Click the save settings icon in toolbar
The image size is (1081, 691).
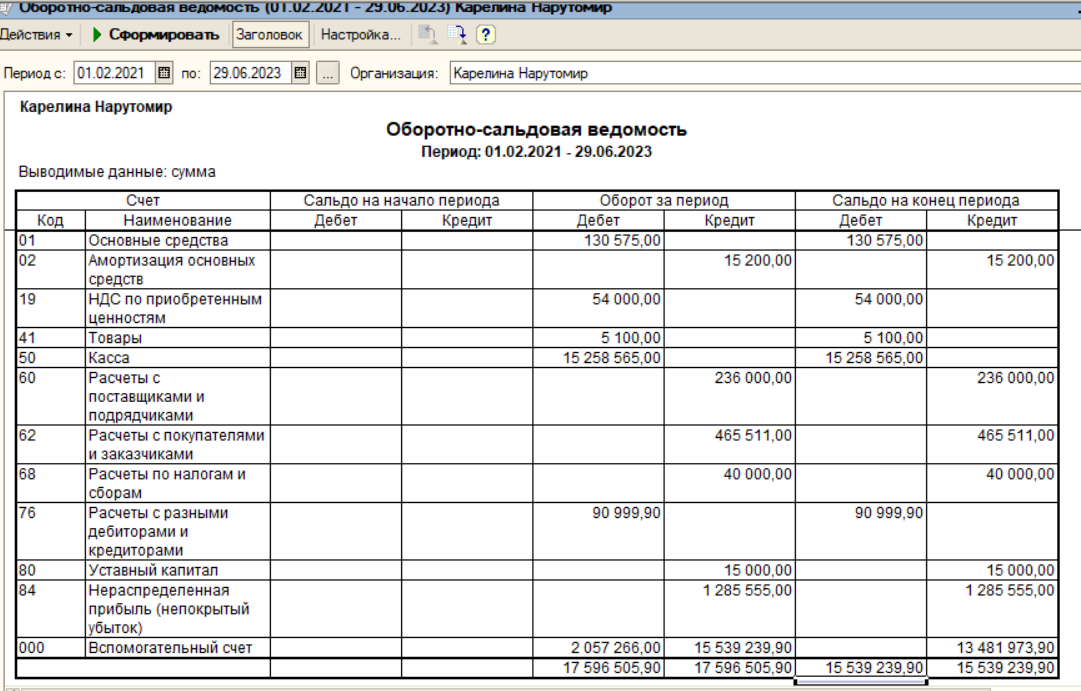(x=457, y=34)
